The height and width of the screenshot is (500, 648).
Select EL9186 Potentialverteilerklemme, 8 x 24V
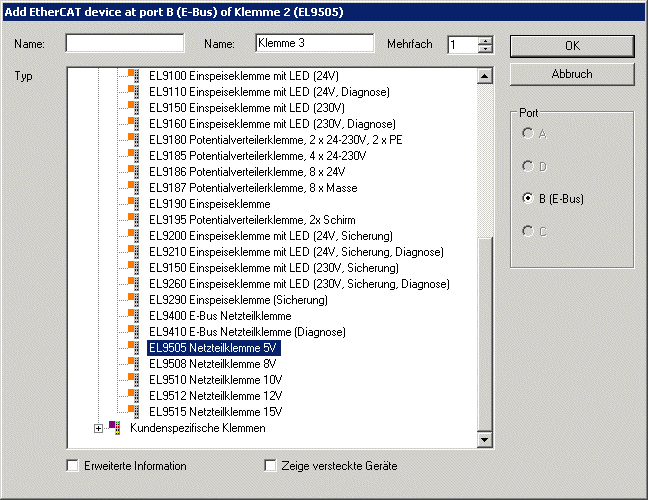247,172
